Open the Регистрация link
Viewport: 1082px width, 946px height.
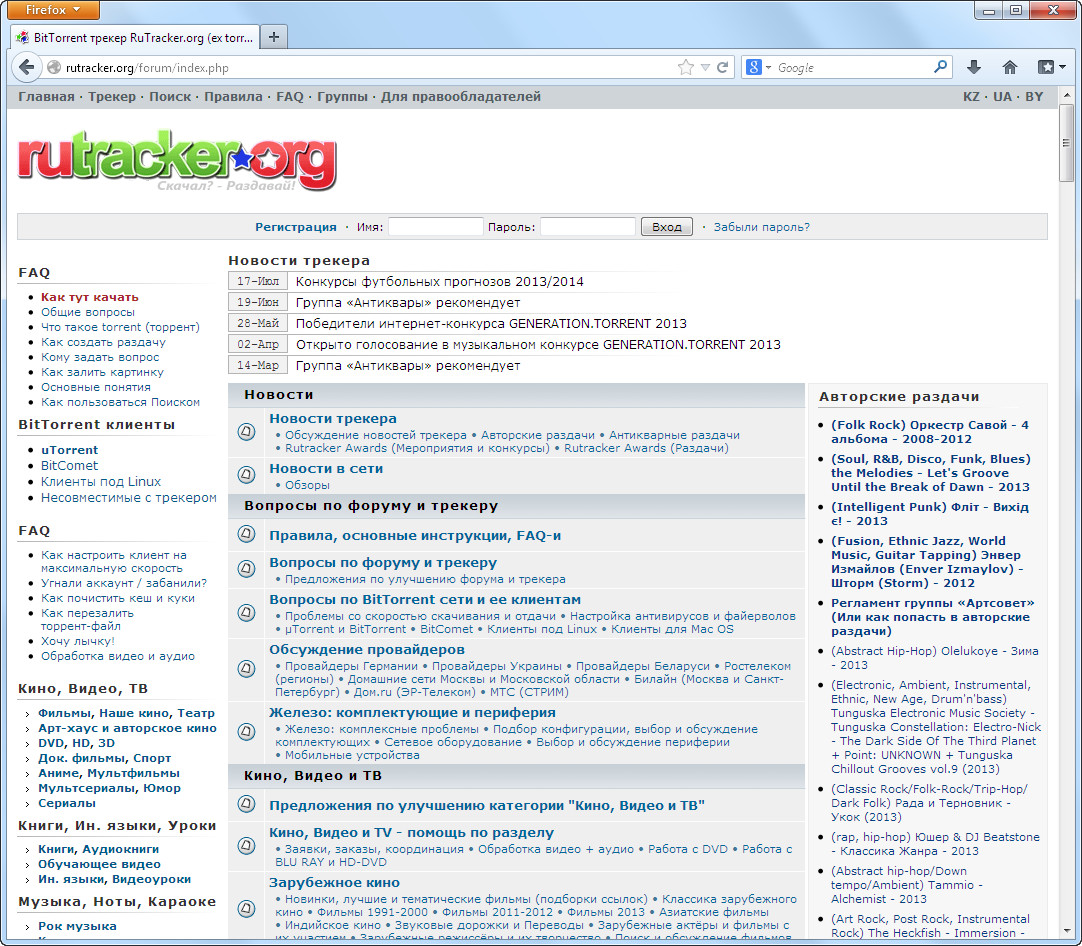click(x=296, y=227)
